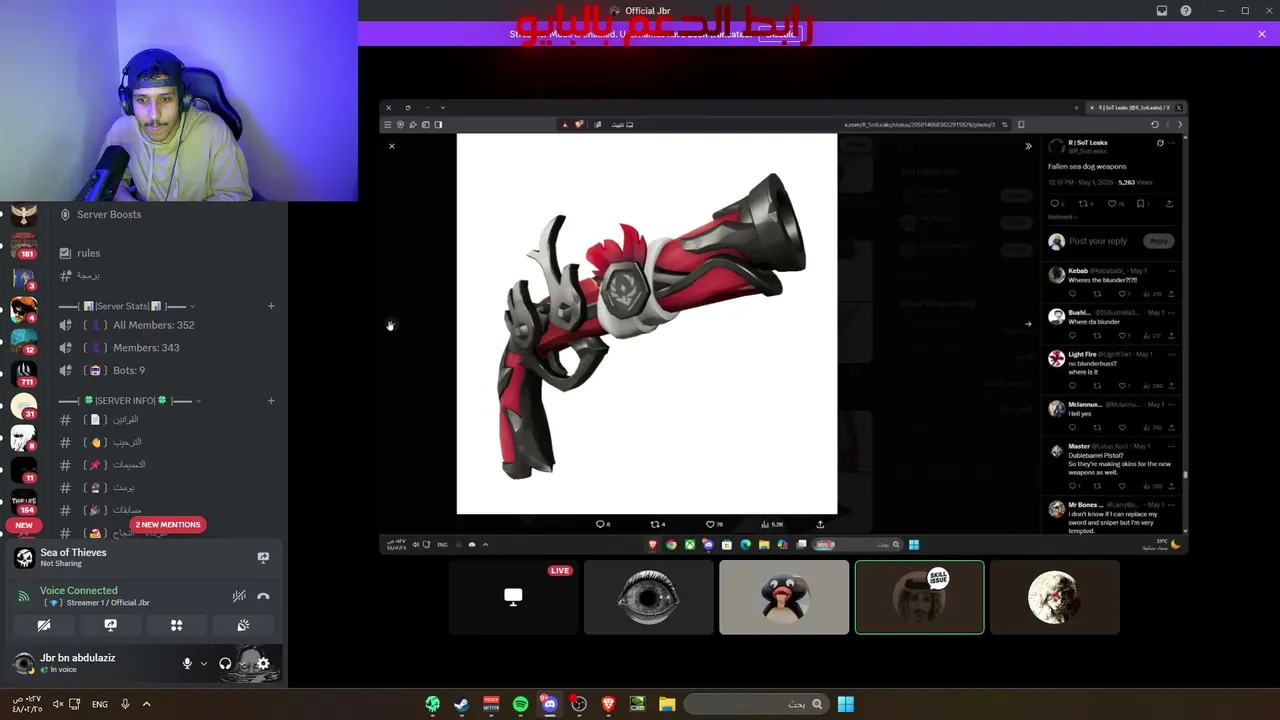Collapse the SERVER INFO category
This screenshot has width=1280, height=720.
point(130,401)
